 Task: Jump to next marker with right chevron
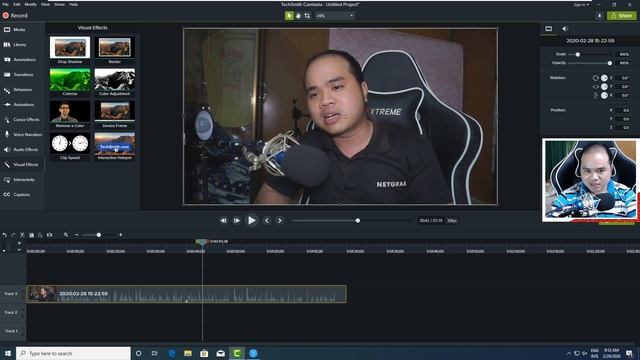[280, 220]
